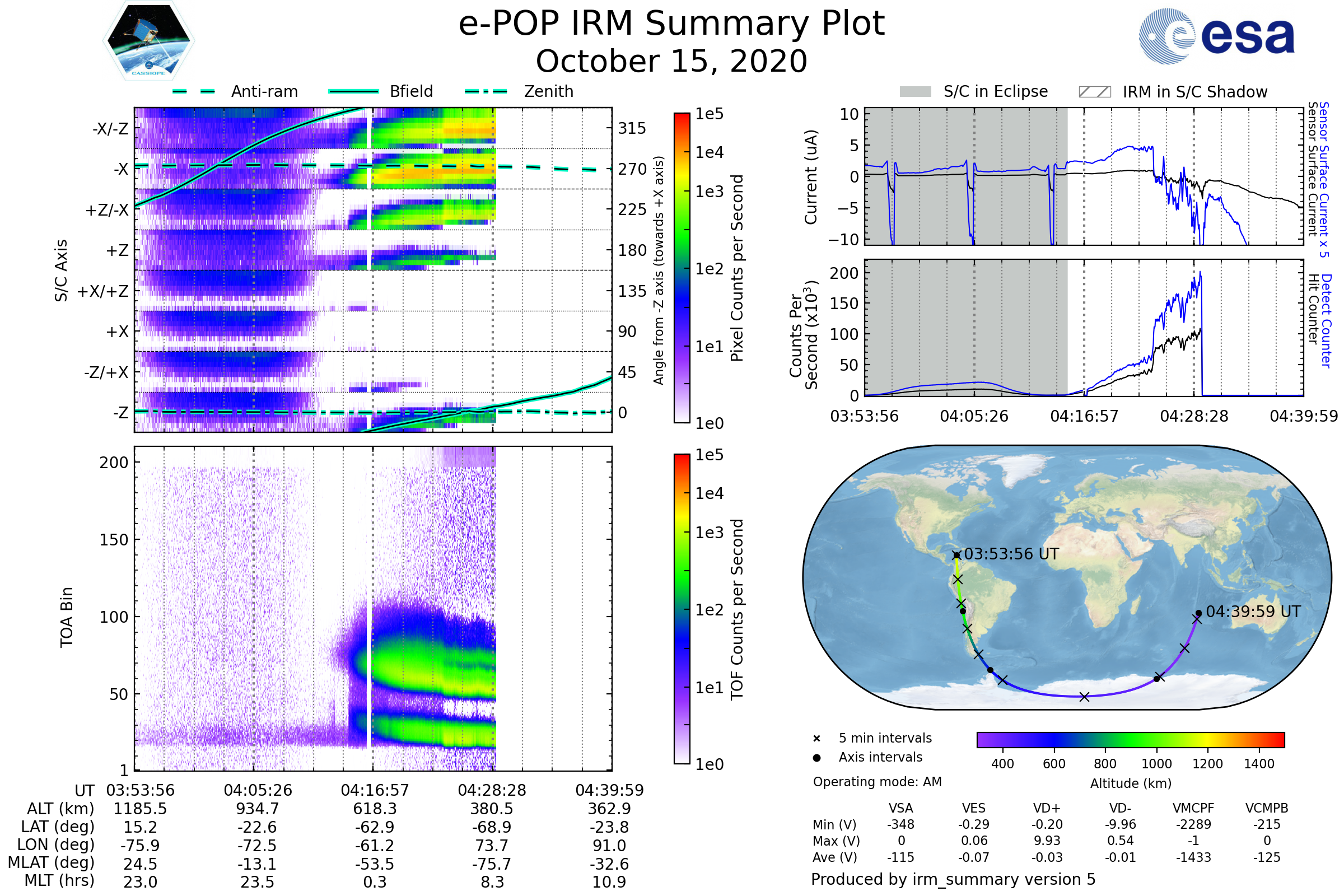Click the Anti-ram dashed line legend marker
1344x896 pixels.
[194, 91]
